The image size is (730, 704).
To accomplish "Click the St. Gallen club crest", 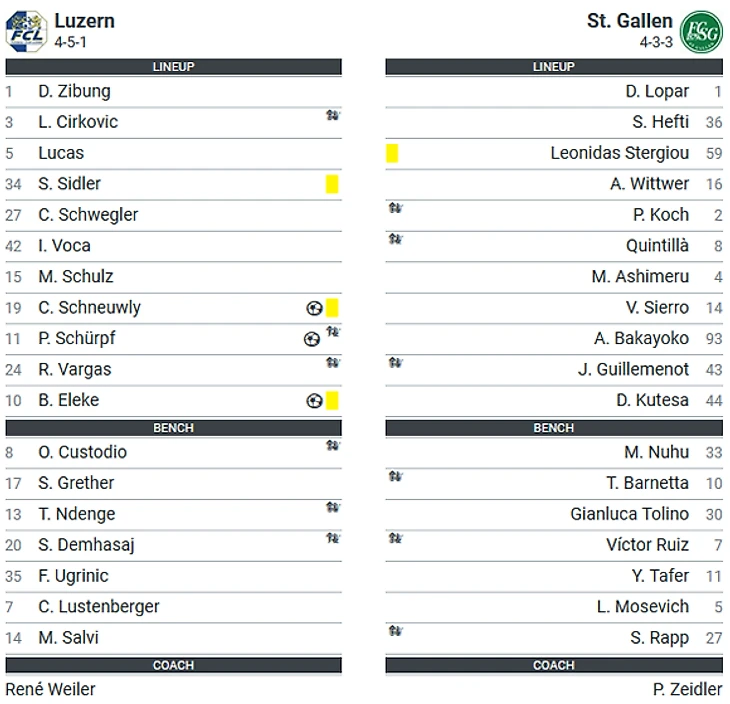I will [701, 31].
